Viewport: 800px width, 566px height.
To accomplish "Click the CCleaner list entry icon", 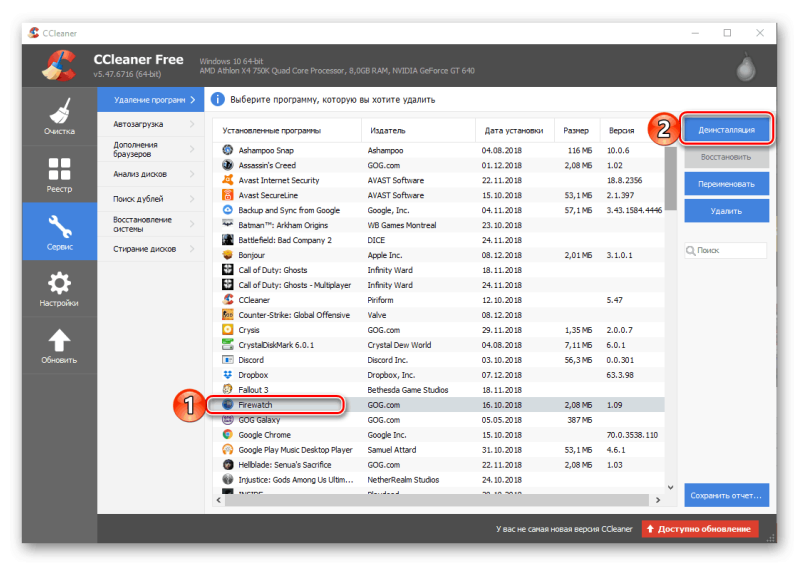I will (x=228, y=300).
